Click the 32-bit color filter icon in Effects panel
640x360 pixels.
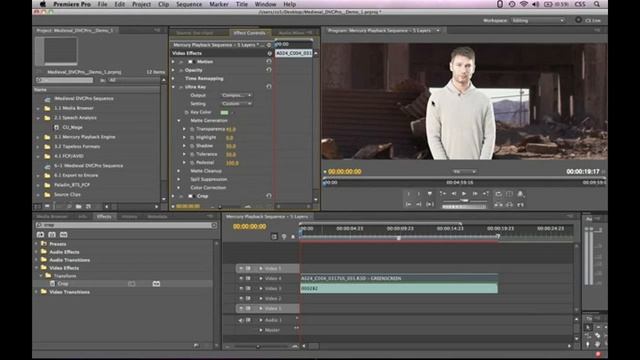tap(52, 235)
